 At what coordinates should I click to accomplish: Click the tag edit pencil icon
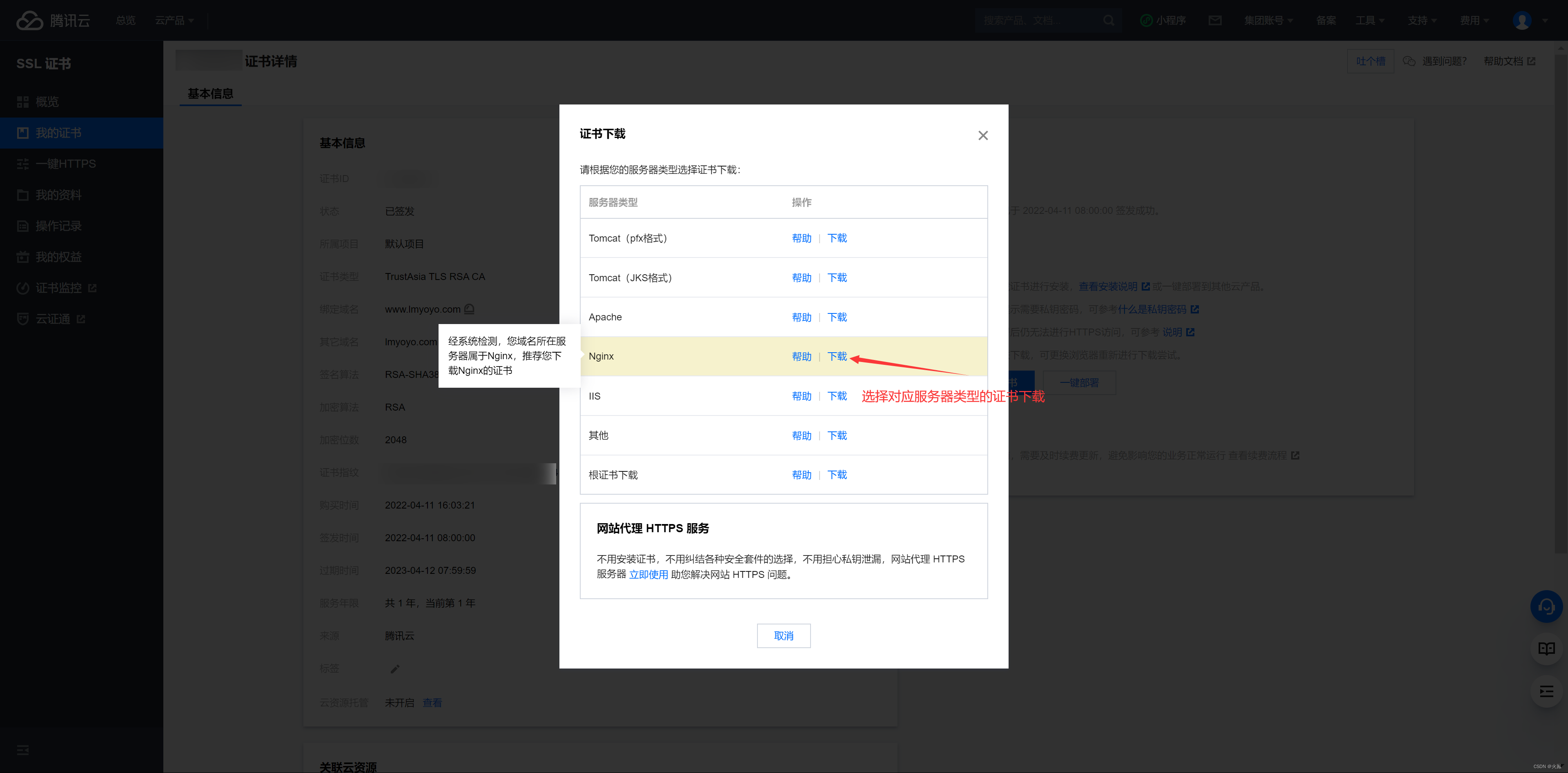[x=394, y=669]
